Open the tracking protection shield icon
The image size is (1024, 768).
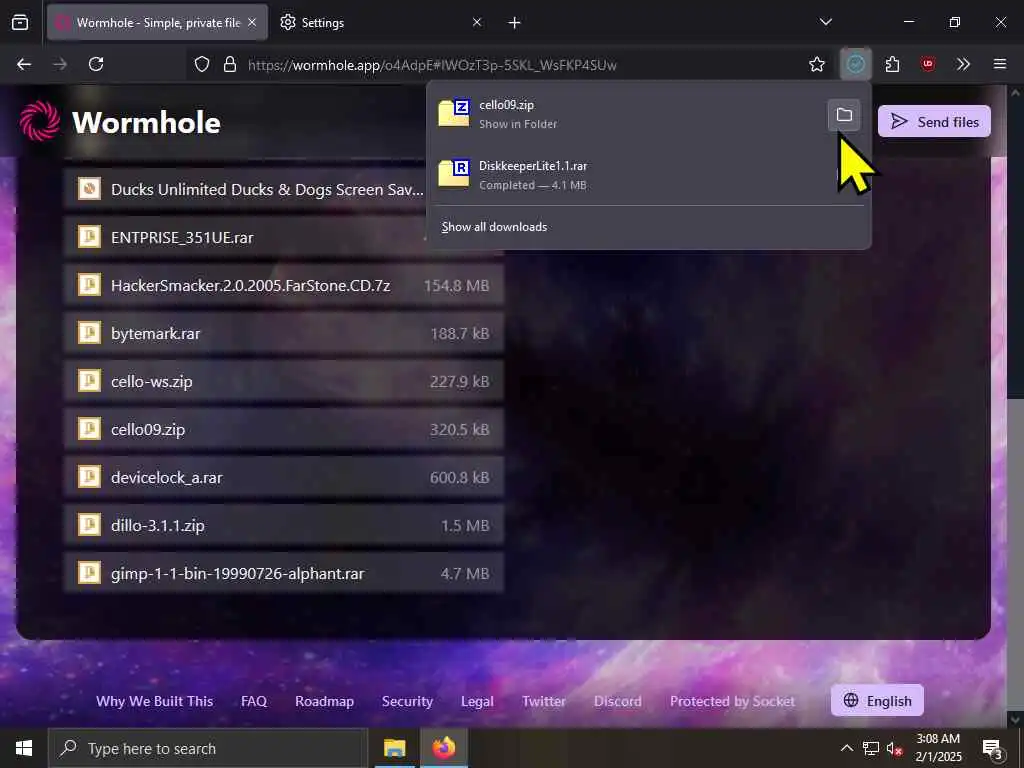tap(202, 64)
